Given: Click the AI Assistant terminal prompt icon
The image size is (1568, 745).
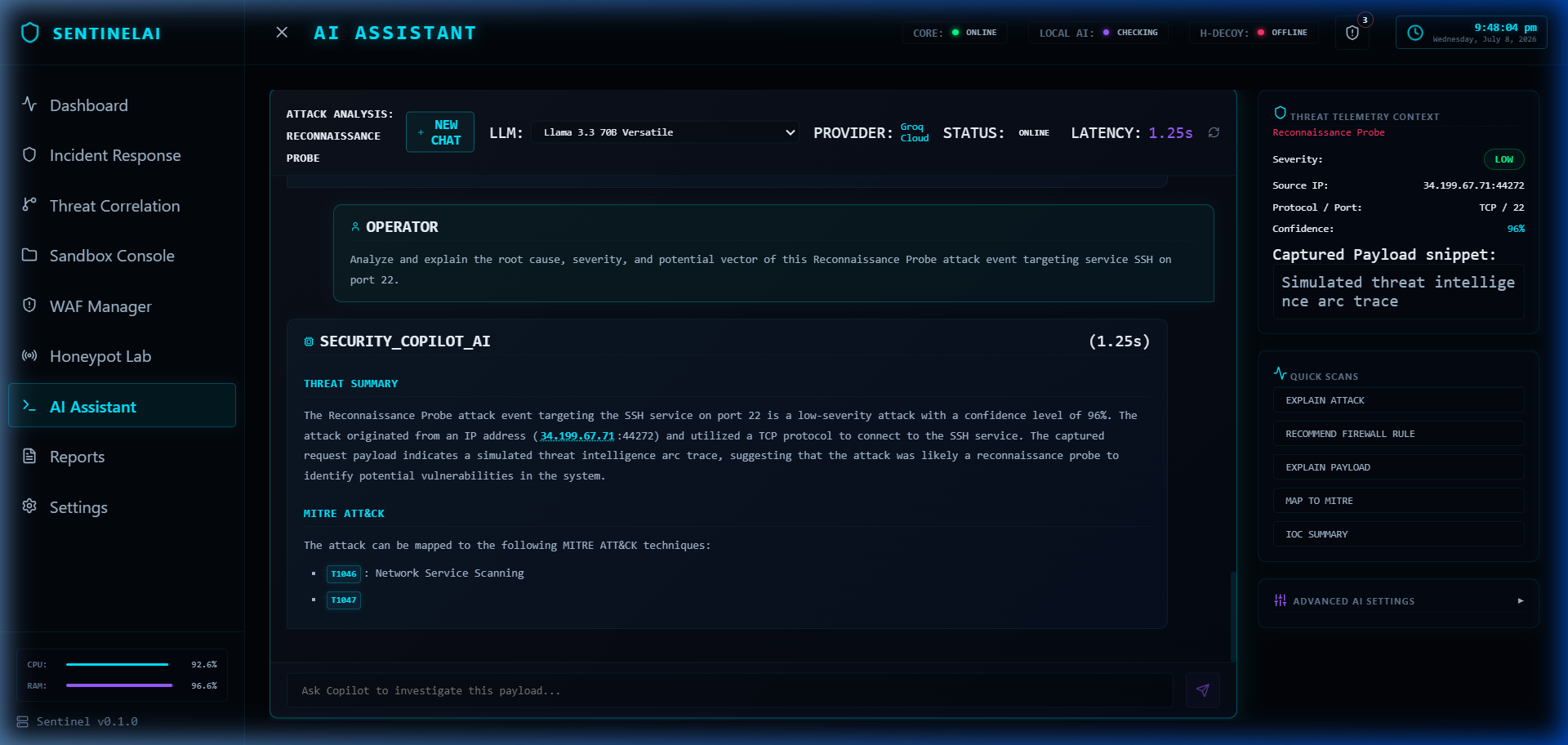Looking at the screenshot, I should [29, 405].
